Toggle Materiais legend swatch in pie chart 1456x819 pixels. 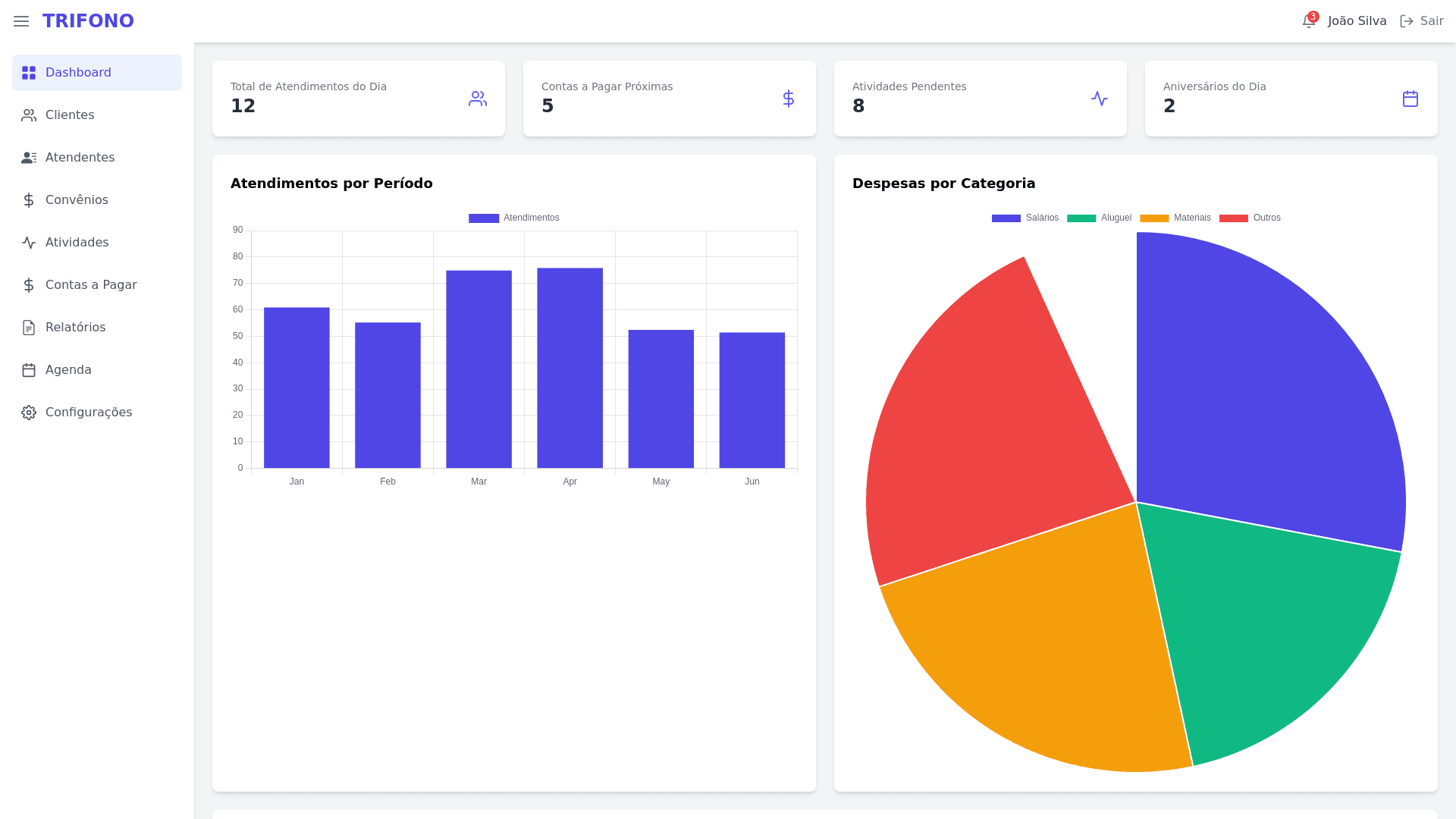[1154, 218]
